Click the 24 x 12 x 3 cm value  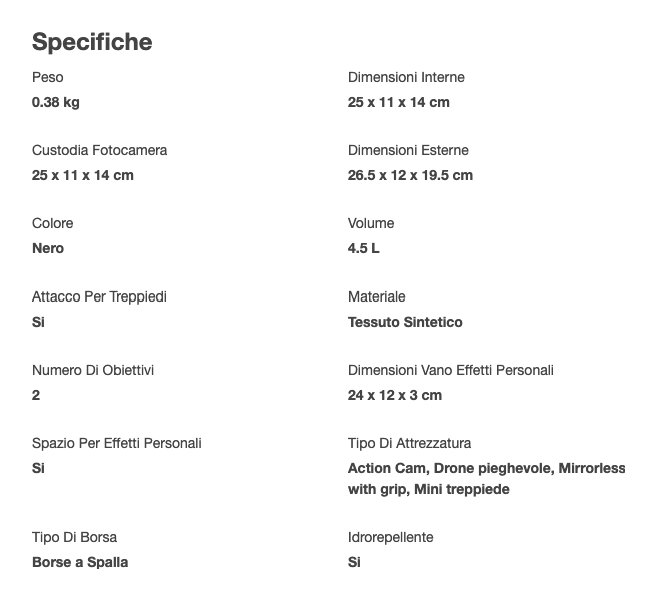pyautogui.click(x=395, y=395)
